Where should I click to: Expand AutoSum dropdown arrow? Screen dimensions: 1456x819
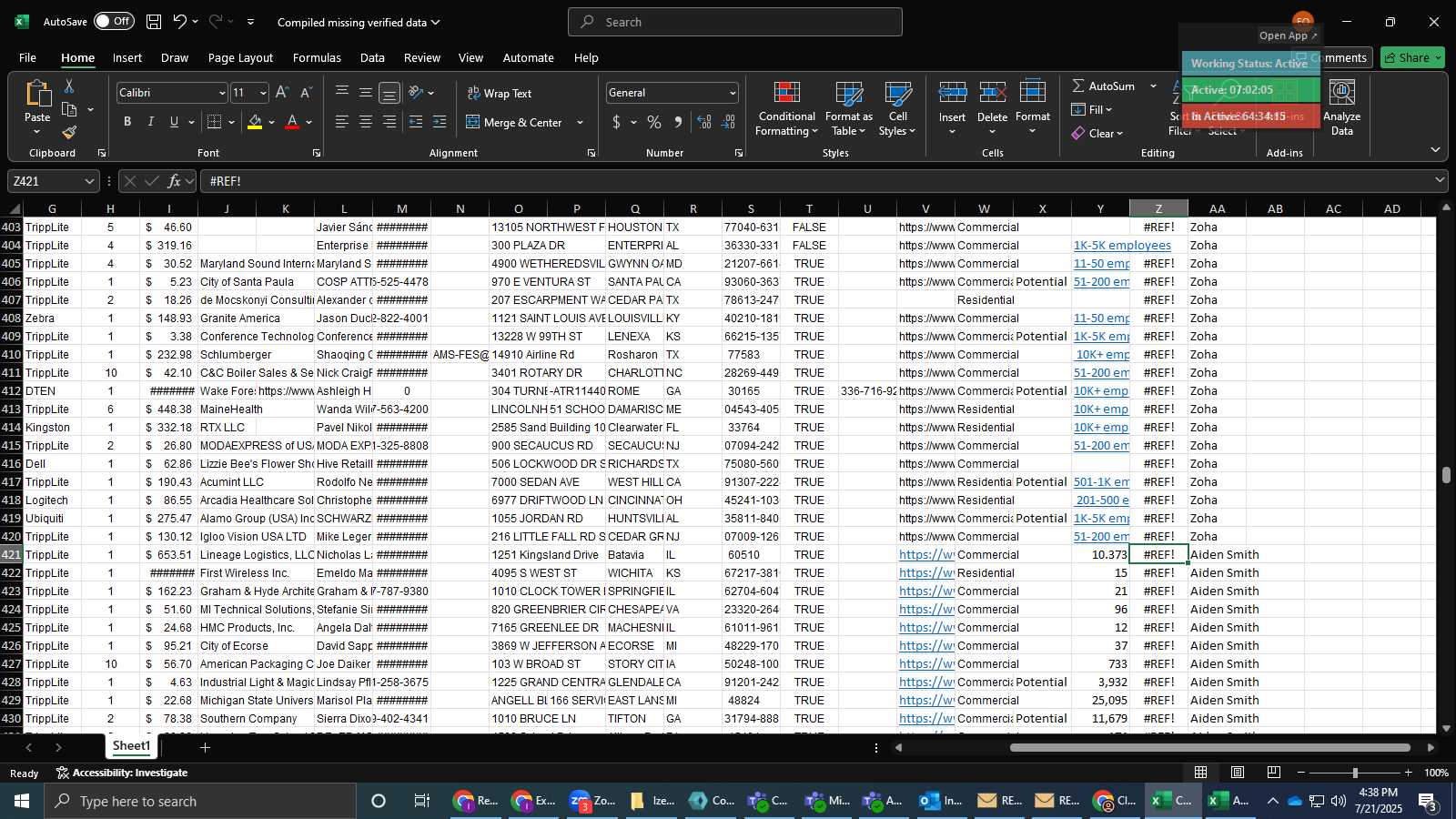(x=1153, y=86)
